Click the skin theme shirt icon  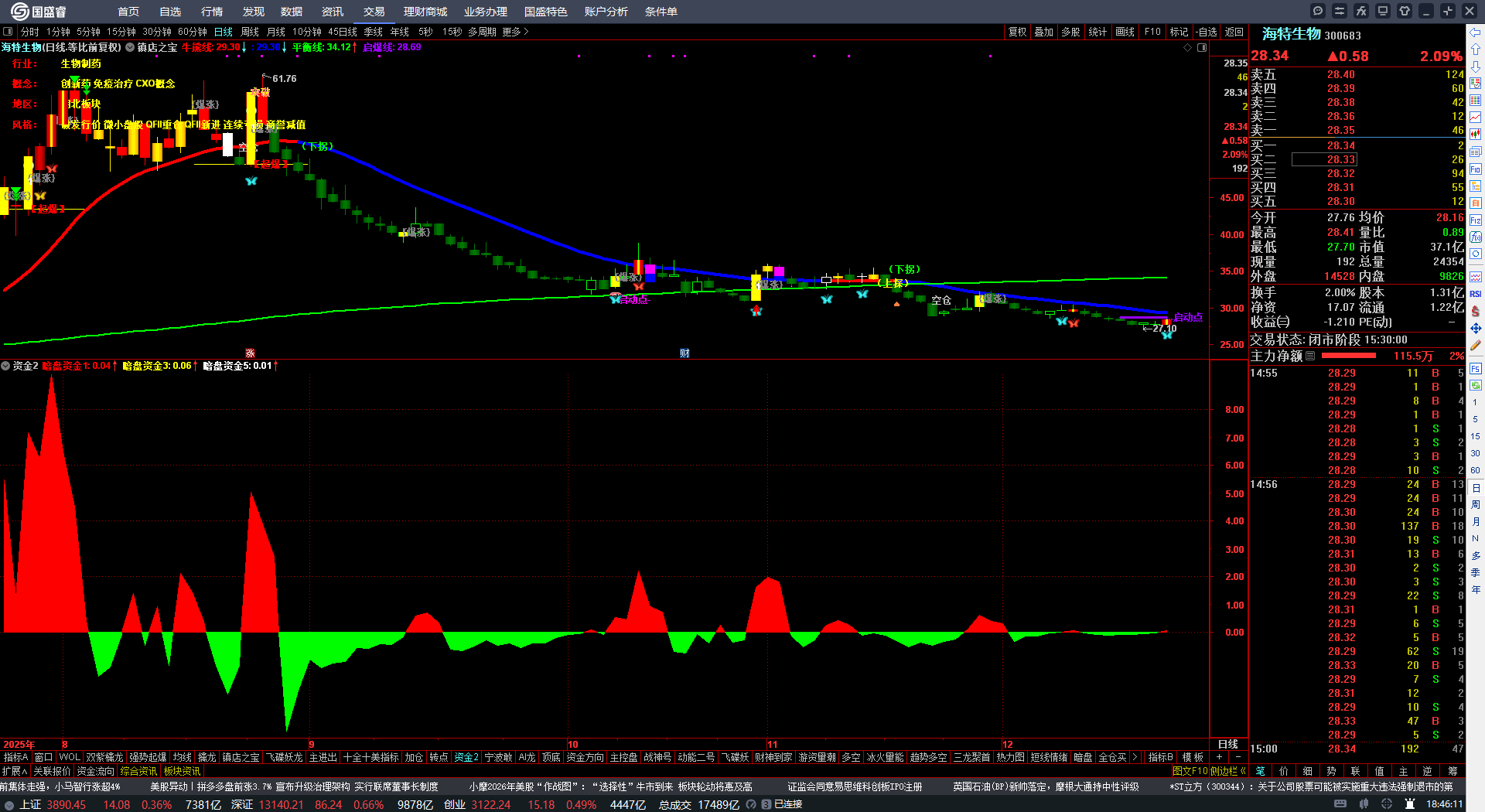[1405, 11]
